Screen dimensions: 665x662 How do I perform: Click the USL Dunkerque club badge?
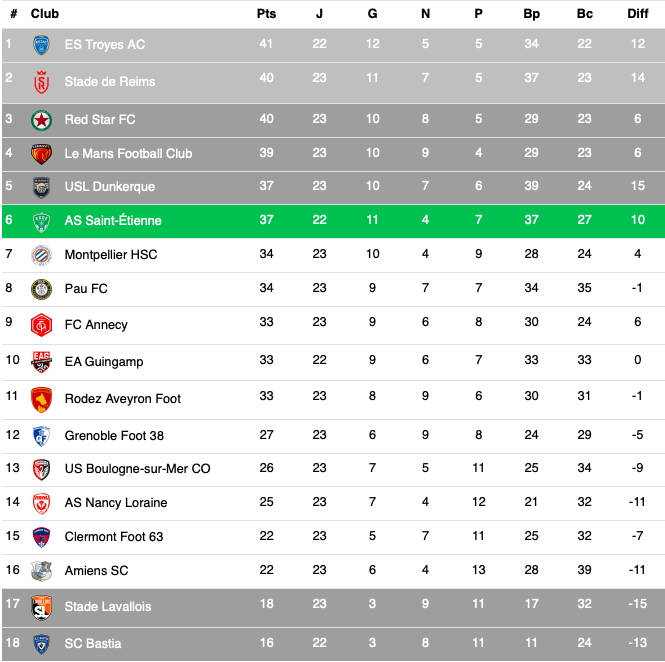click(x=41, y=187)
